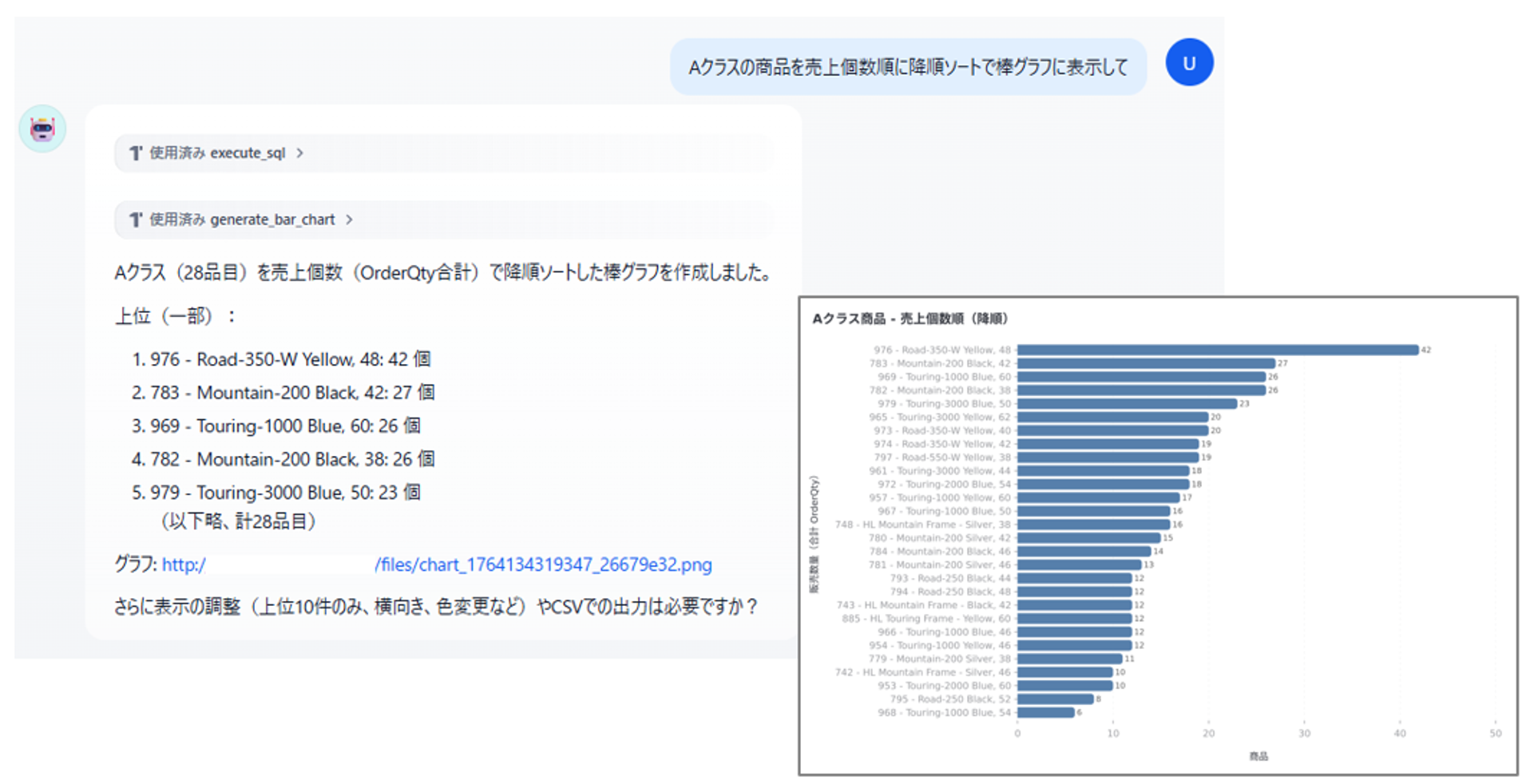Screen dimensions: 1534x784
Task: Click the robot assistant avatar
Action: 42,129
